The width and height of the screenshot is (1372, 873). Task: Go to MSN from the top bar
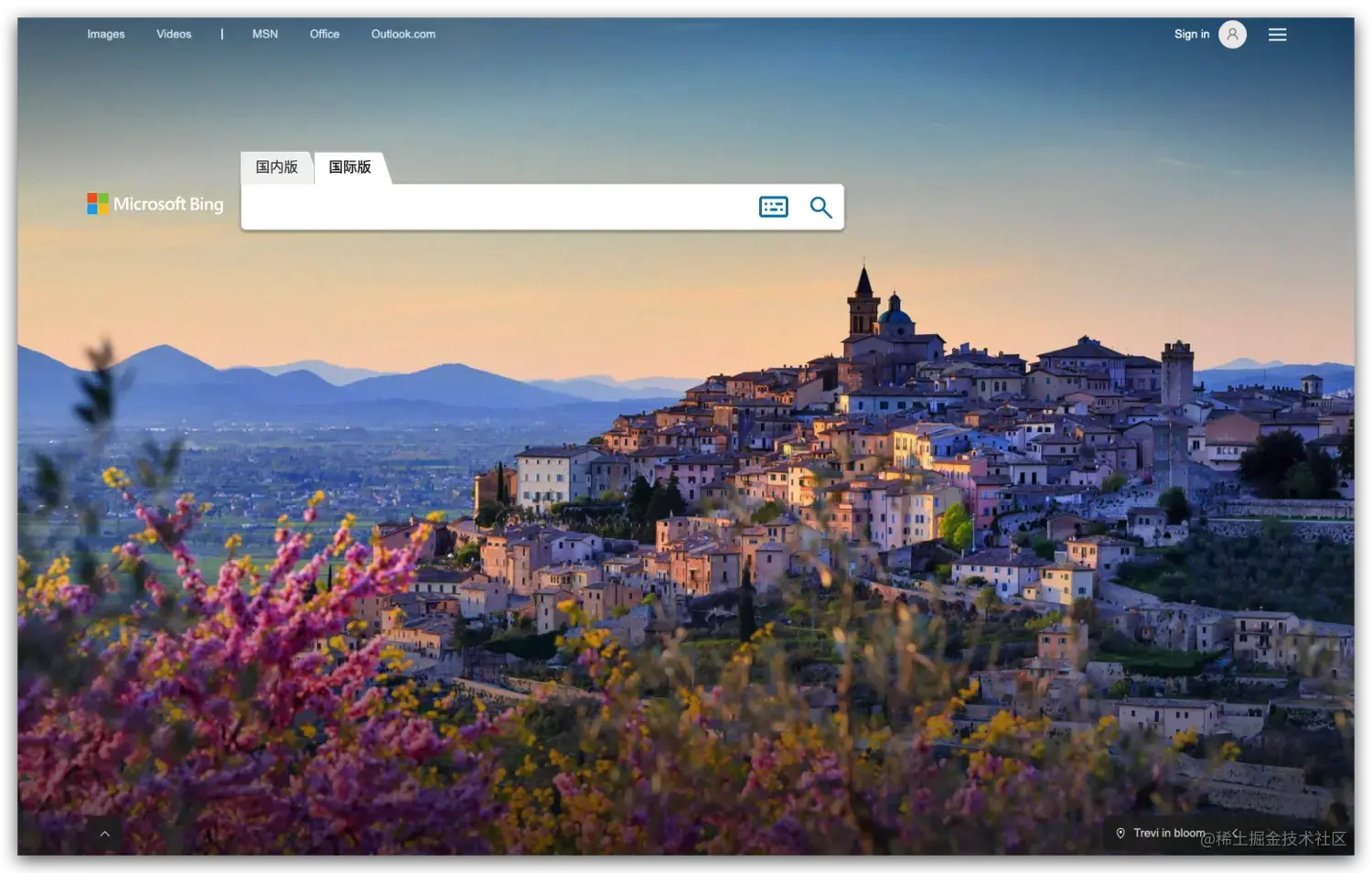click(265, 34)
